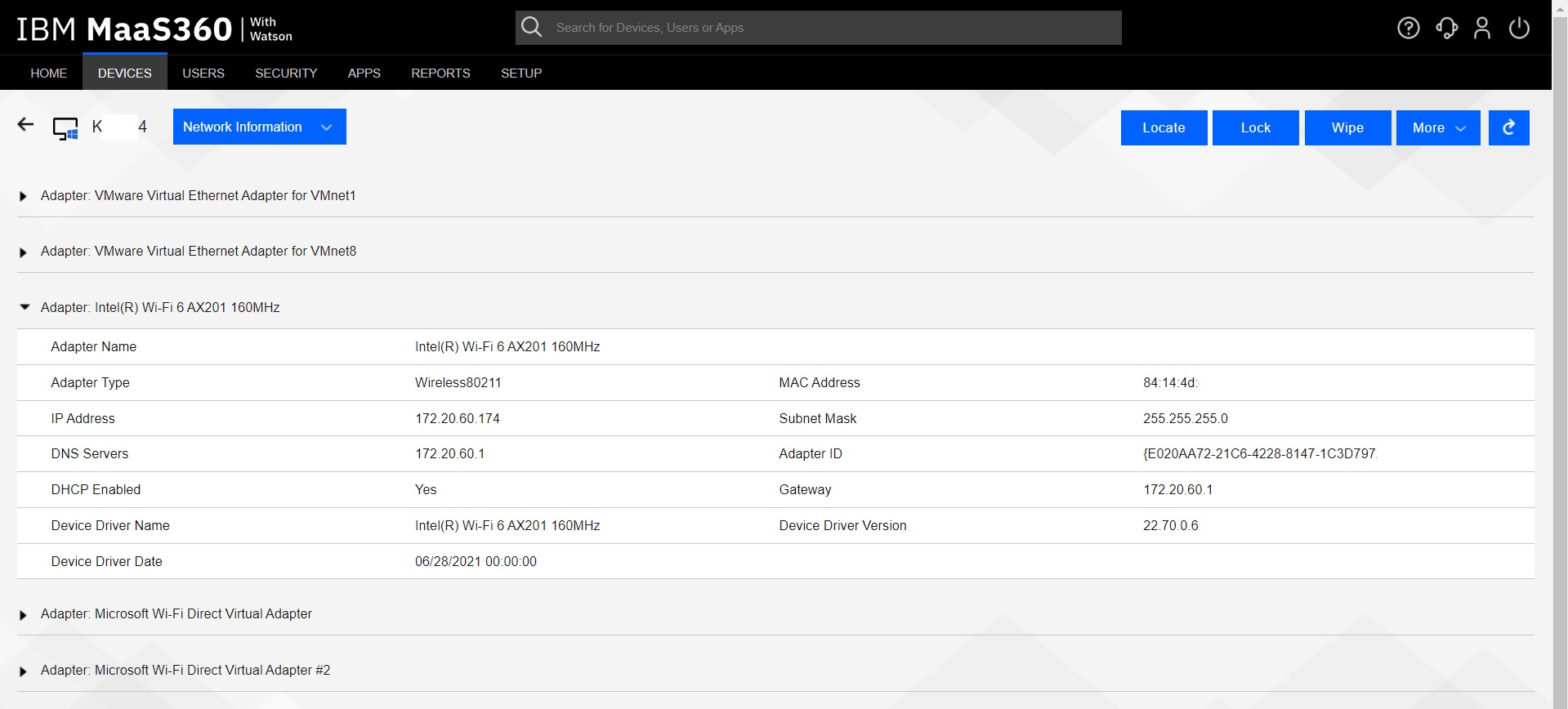Select the IP address 172.20.60.174
Viewport: 1568px width, 709px height.
[x=458, y=418]
